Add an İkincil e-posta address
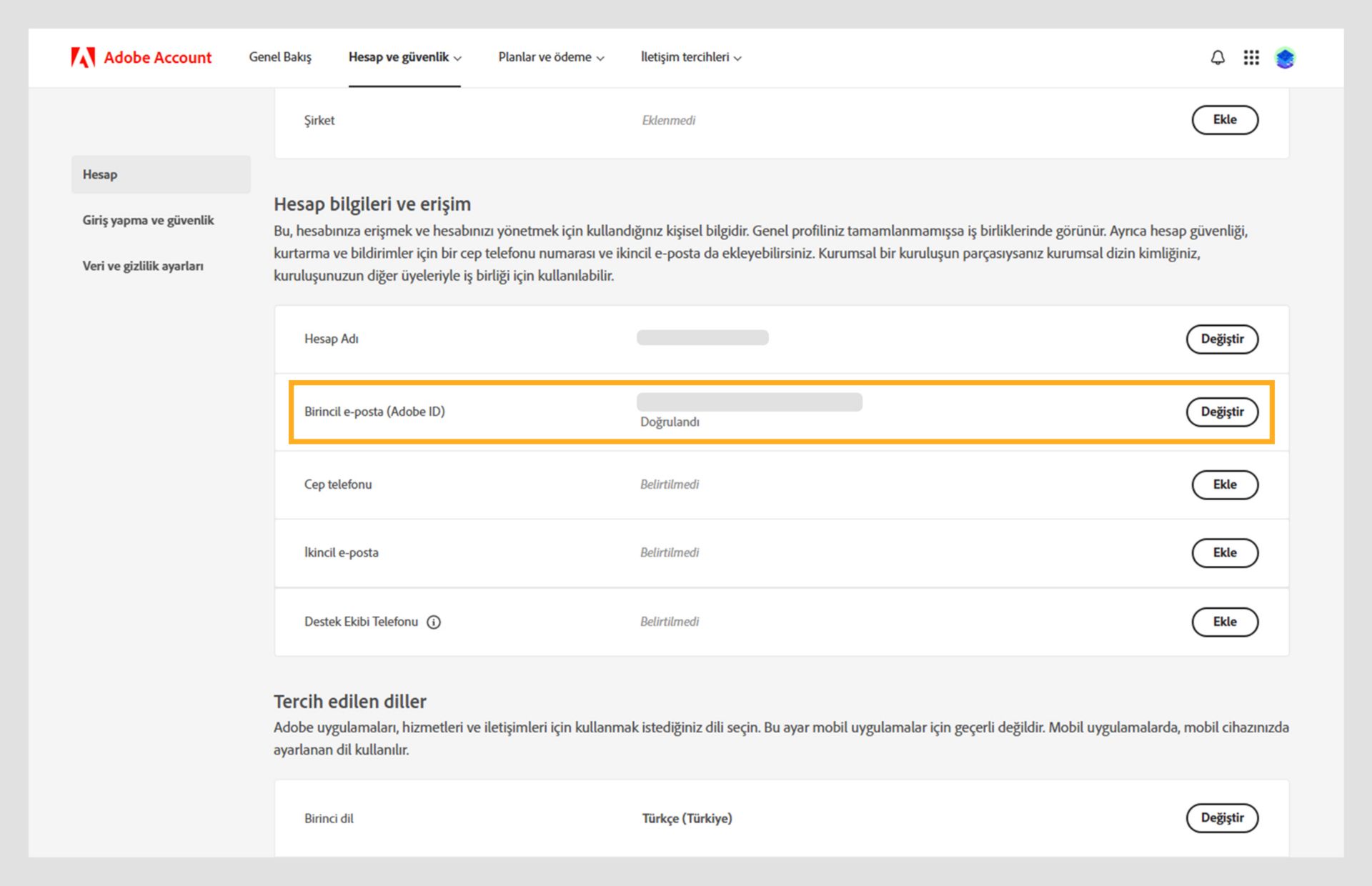The image size is (1372, 886). [1224, 552]
